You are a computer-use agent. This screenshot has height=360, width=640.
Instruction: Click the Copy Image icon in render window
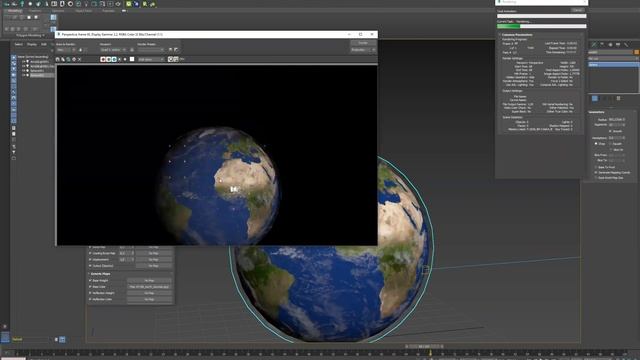click(63, 59)
